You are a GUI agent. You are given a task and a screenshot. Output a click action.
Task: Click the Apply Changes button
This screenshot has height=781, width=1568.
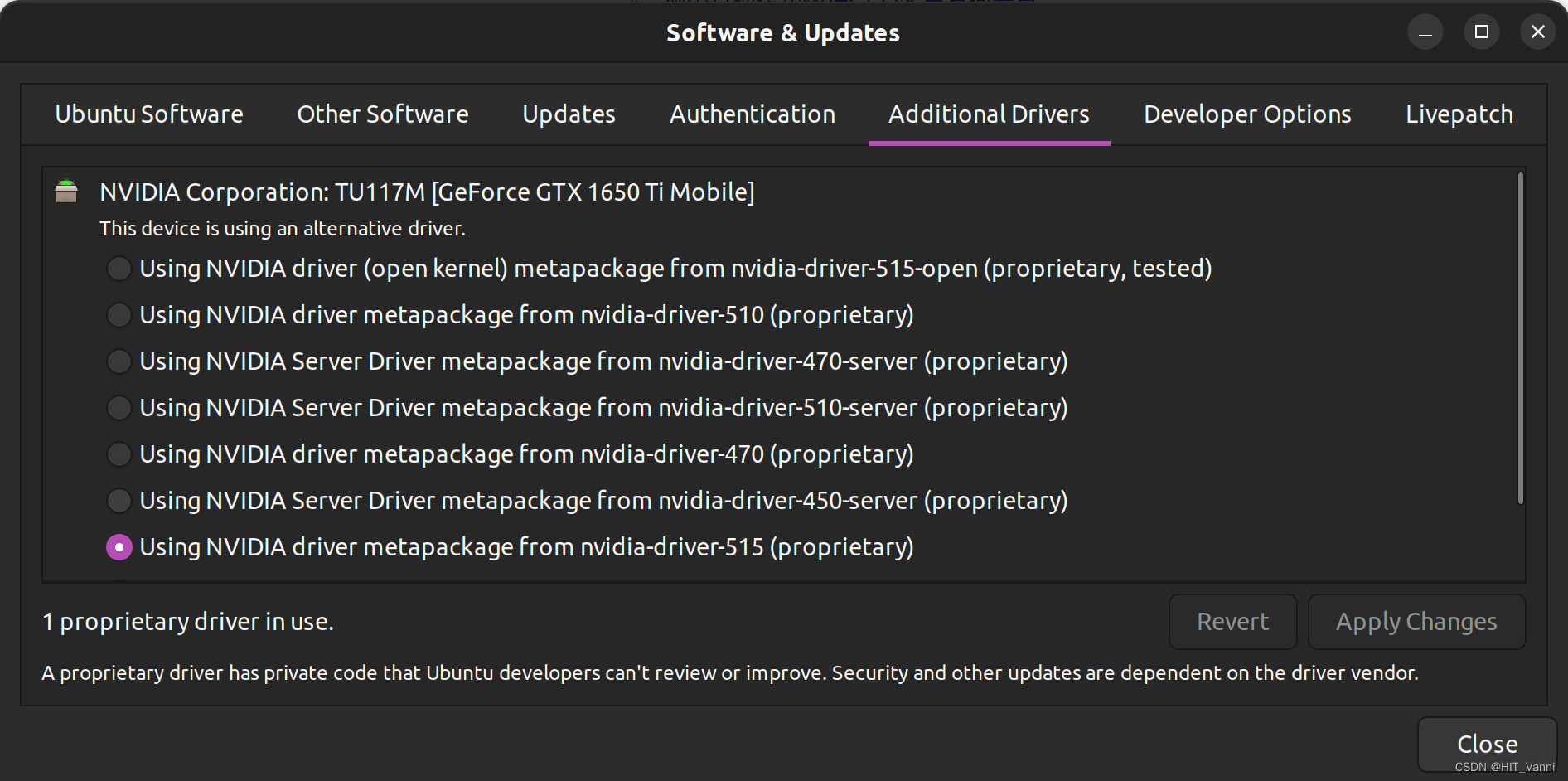click(x=1417, y=622)
